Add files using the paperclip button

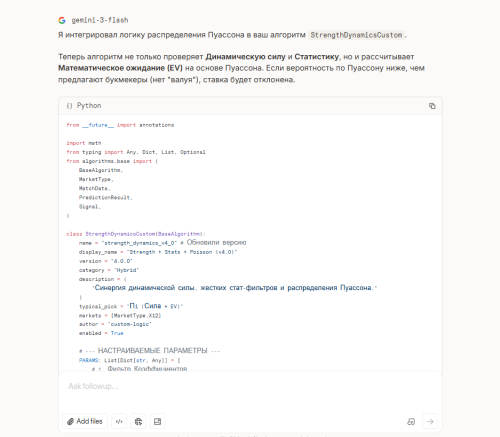(85, 421)
